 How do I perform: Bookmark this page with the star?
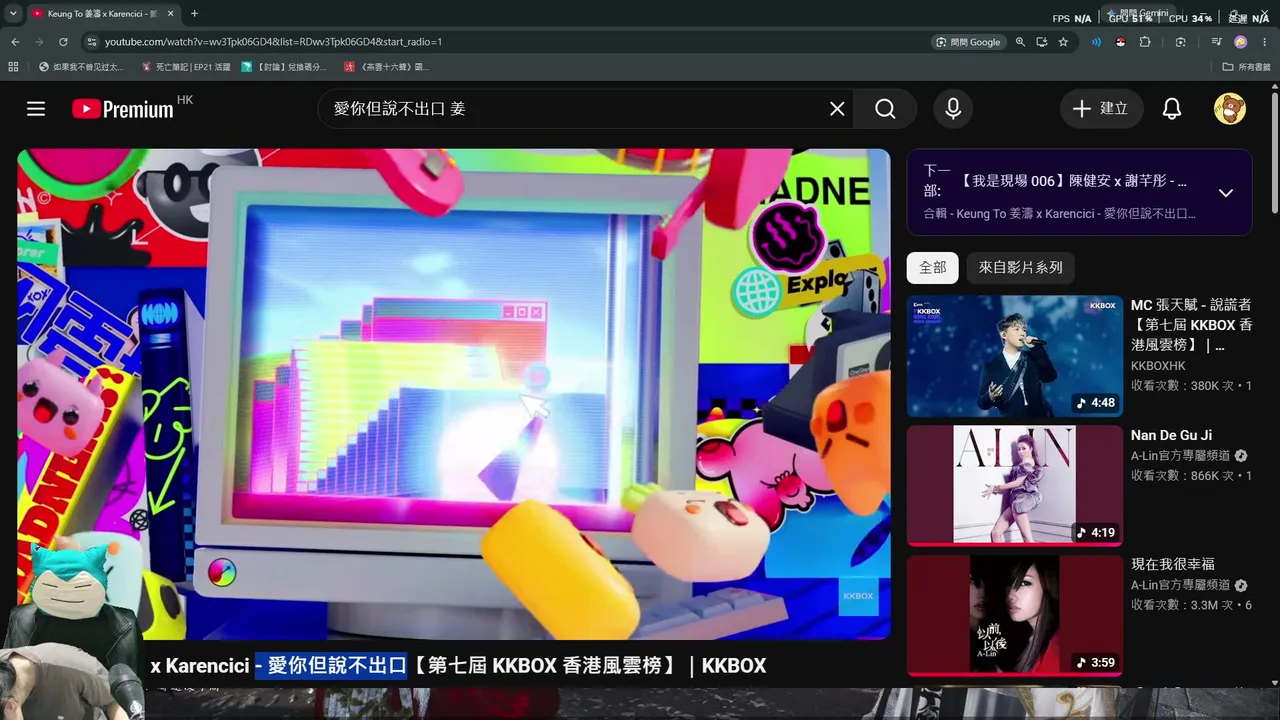point(1063,42)
